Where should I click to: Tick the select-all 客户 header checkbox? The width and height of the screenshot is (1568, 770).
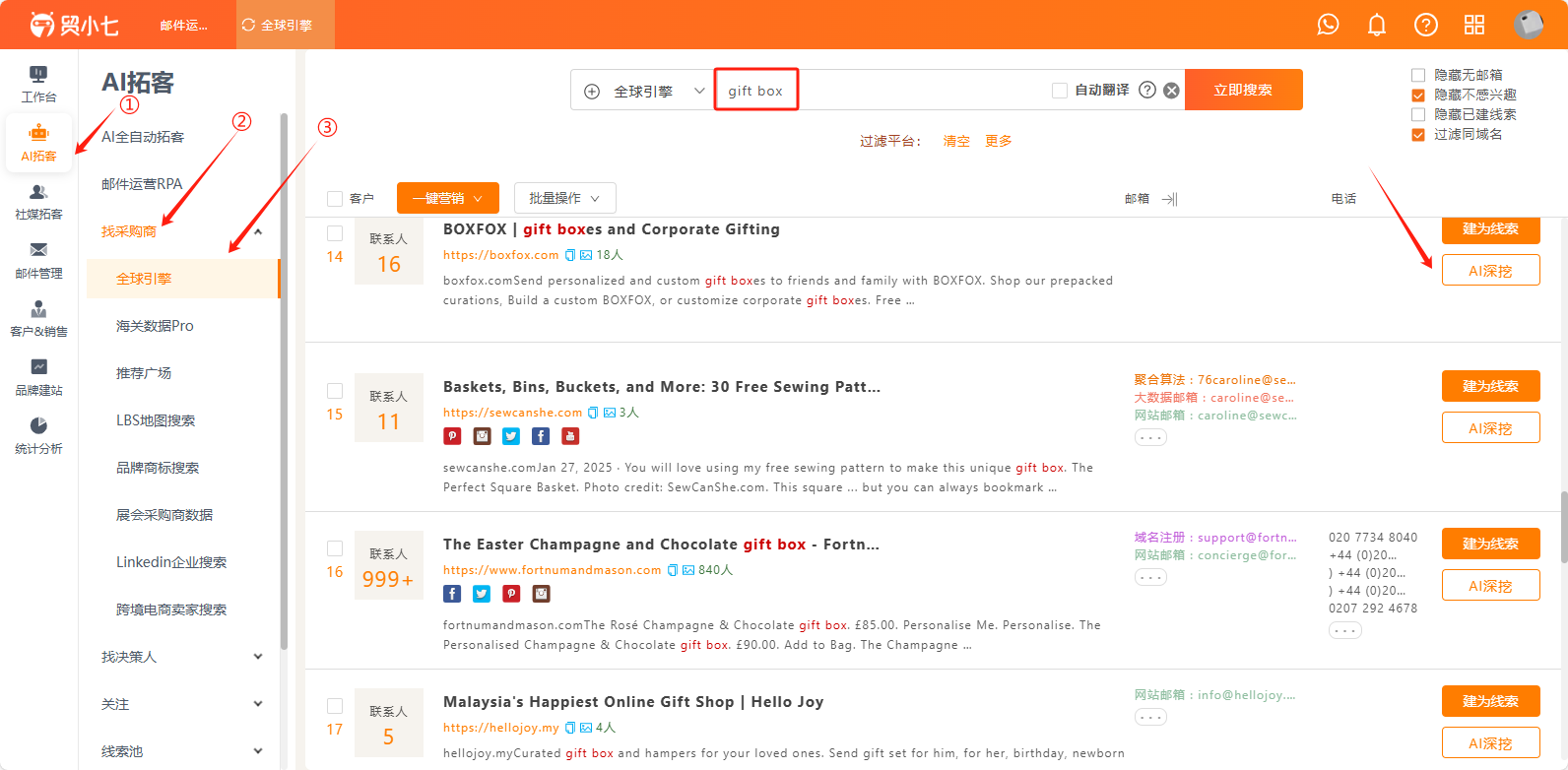pyautogui.click(x=335, y=199)
